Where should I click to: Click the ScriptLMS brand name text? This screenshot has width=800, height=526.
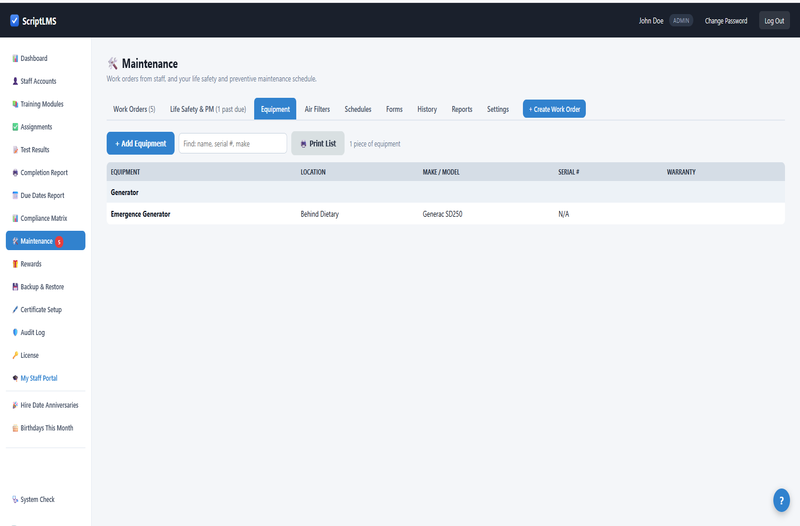pos(39,21)
